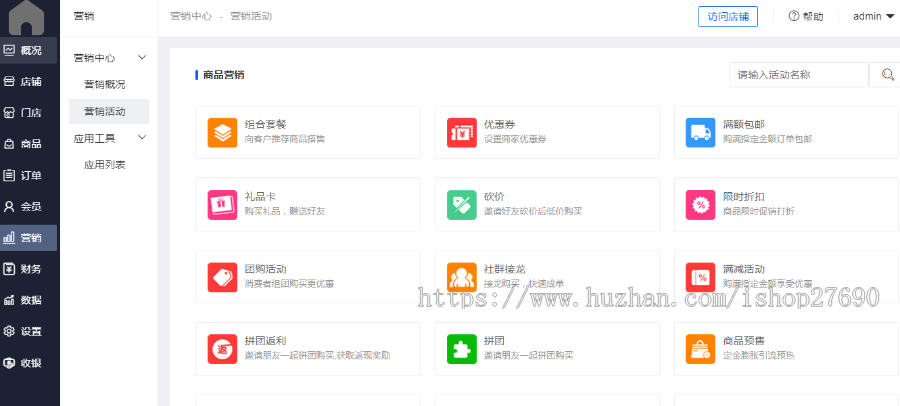Click the home logo icon at sidebar top
900x406 pixels.
point(26,17)
